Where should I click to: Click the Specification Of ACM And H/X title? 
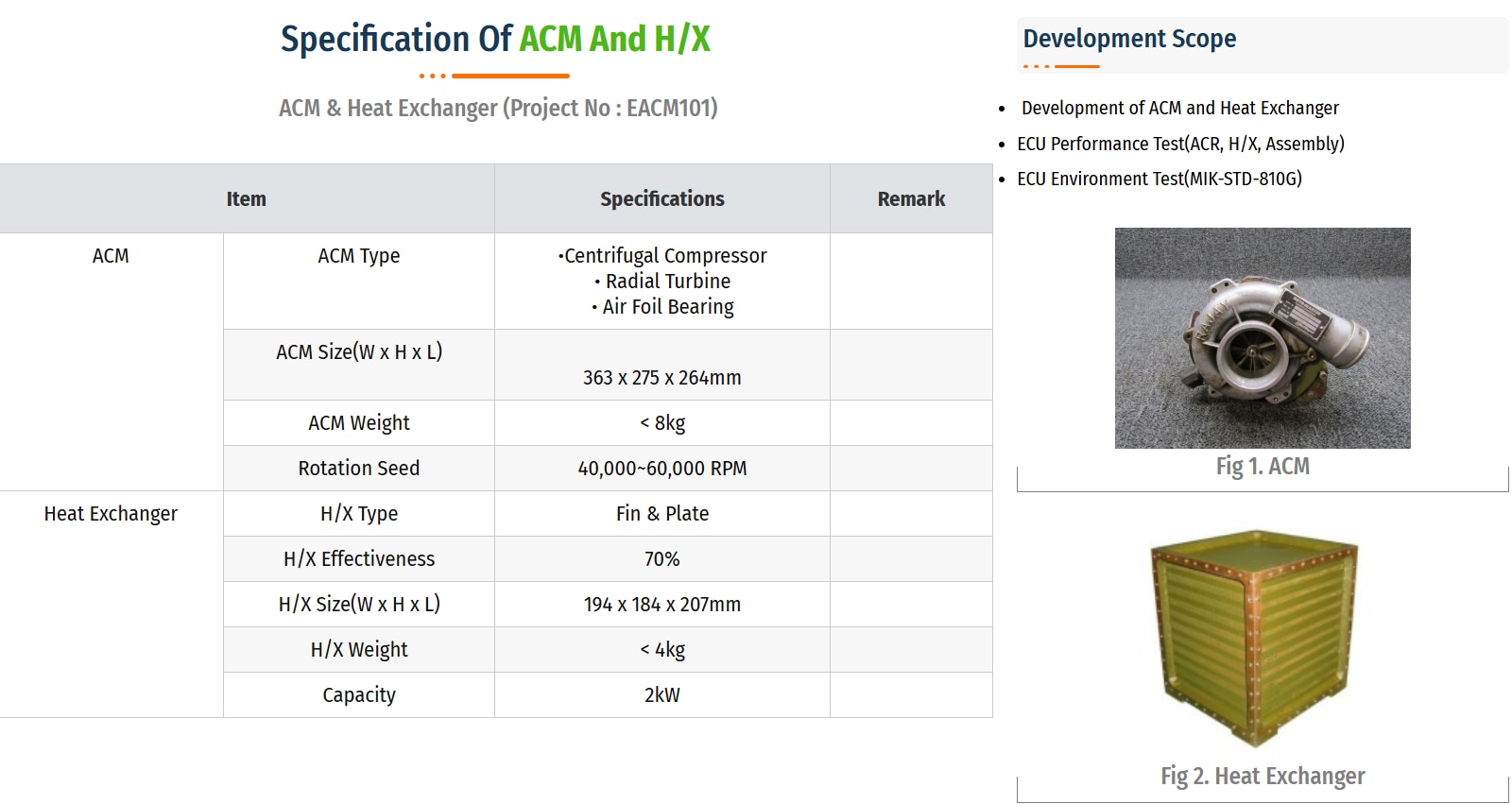(495, 39)
